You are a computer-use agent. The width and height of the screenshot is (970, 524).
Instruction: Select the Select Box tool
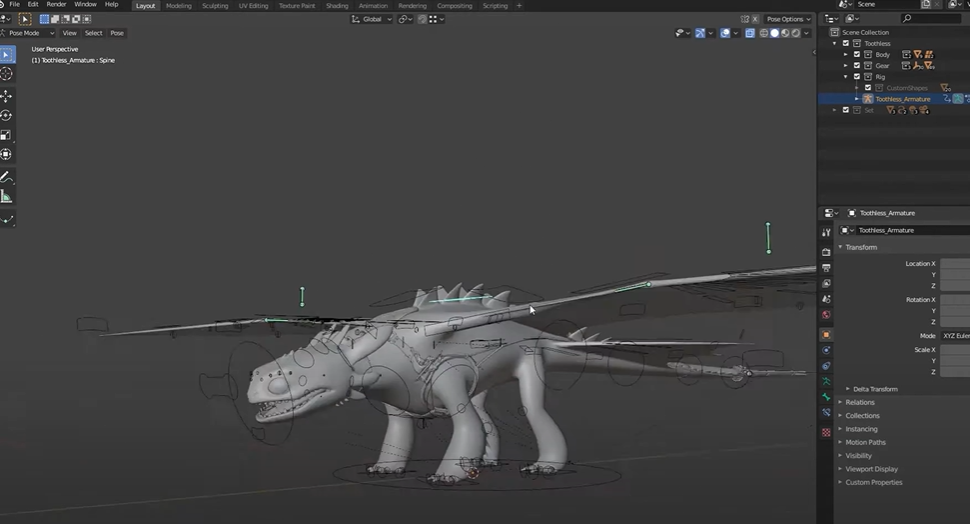[x=7, y=54]
